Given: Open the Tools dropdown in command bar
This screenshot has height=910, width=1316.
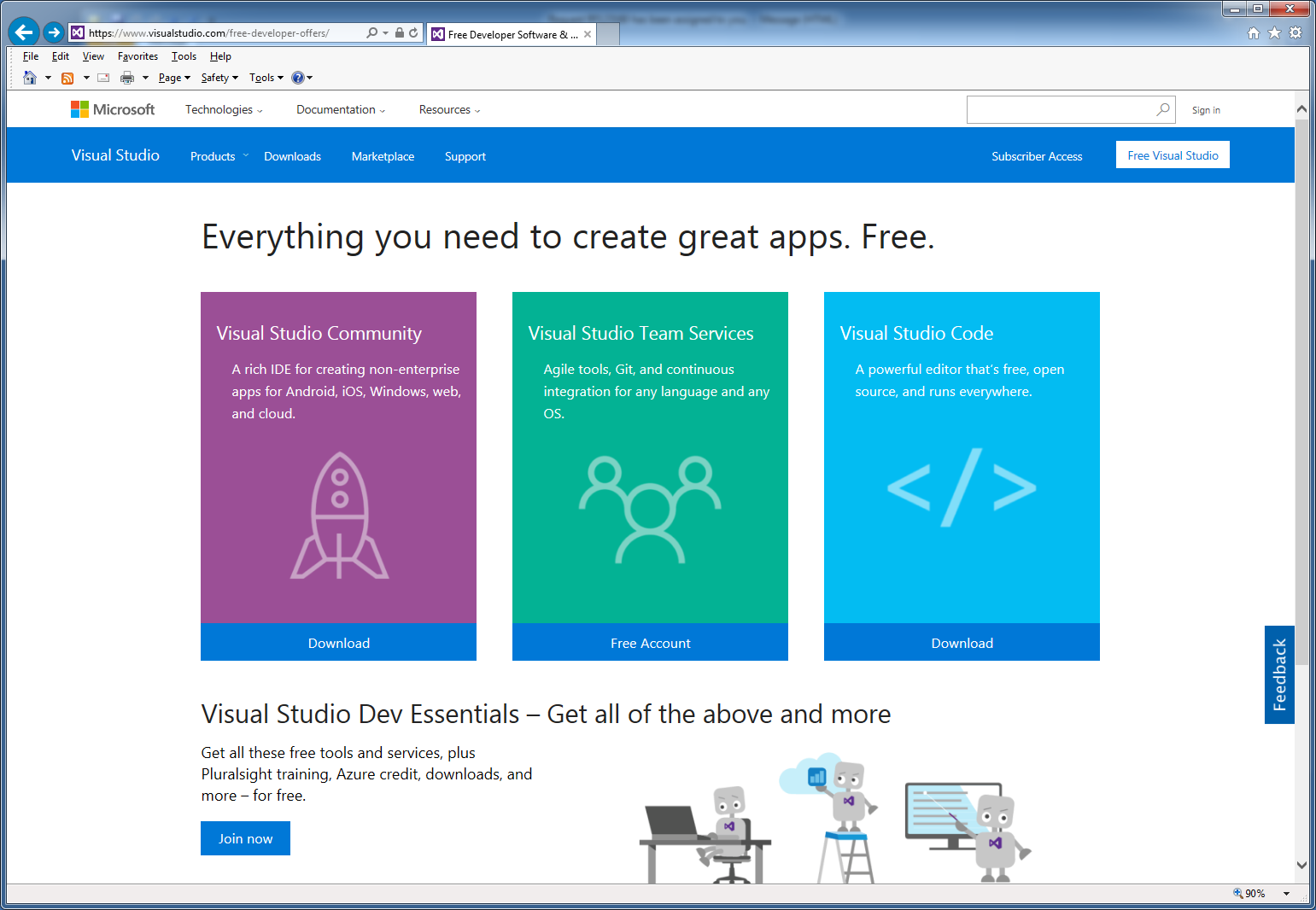Looking at the screenshot, I should (266, 78).
